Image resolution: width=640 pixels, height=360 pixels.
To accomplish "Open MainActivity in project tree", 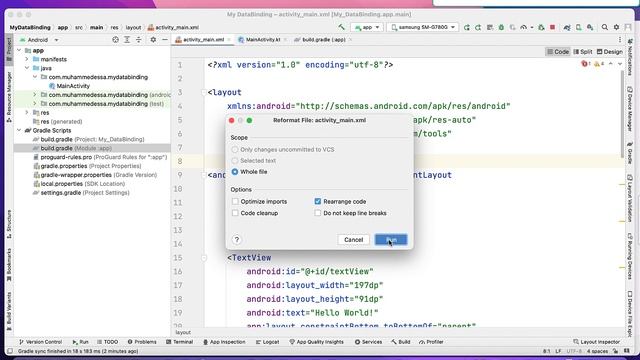I will click(73, 86).
